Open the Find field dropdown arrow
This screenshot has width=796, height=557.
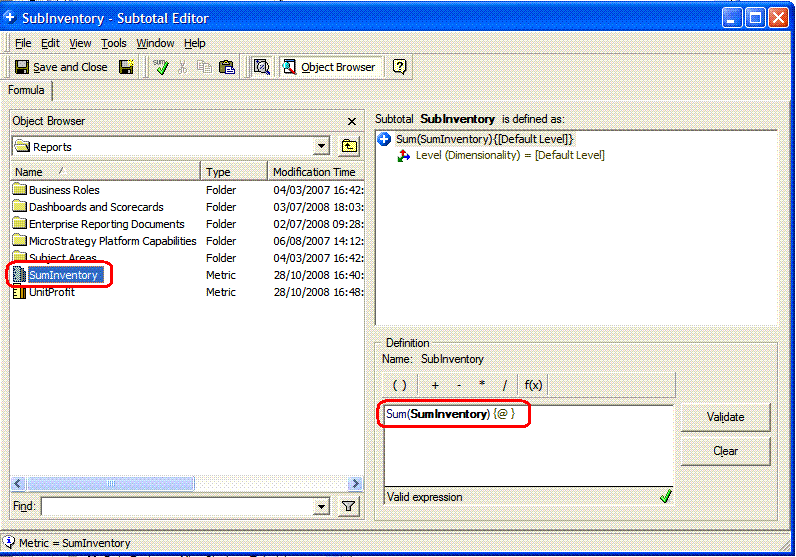[x=321, y=506]
